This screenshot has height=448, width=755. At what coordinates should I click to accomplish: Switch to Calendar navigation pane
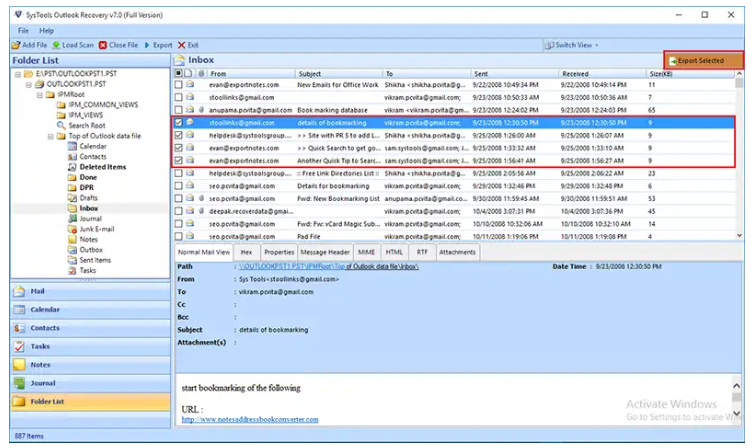(x=91, y=310)
